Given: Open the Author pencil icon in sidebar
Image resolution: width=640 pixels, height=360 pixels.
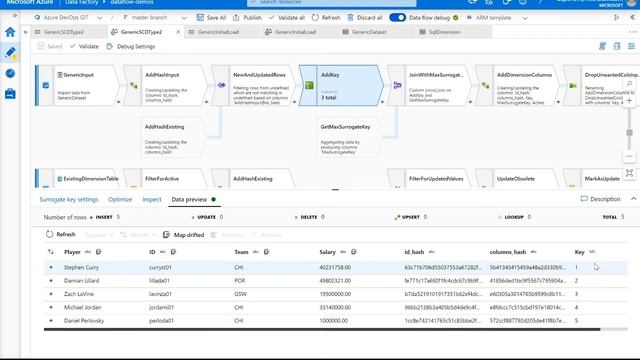Looking at the screenshot, I should (x=10, y=52).
